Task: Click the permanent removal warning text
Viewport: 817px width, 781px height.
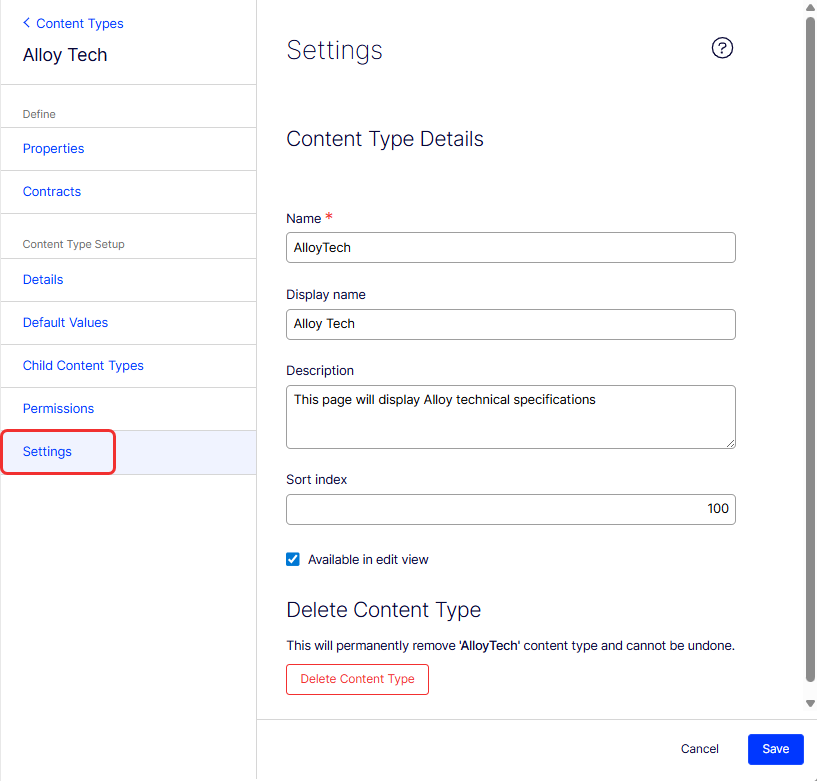Action: (x=510, y=646)
